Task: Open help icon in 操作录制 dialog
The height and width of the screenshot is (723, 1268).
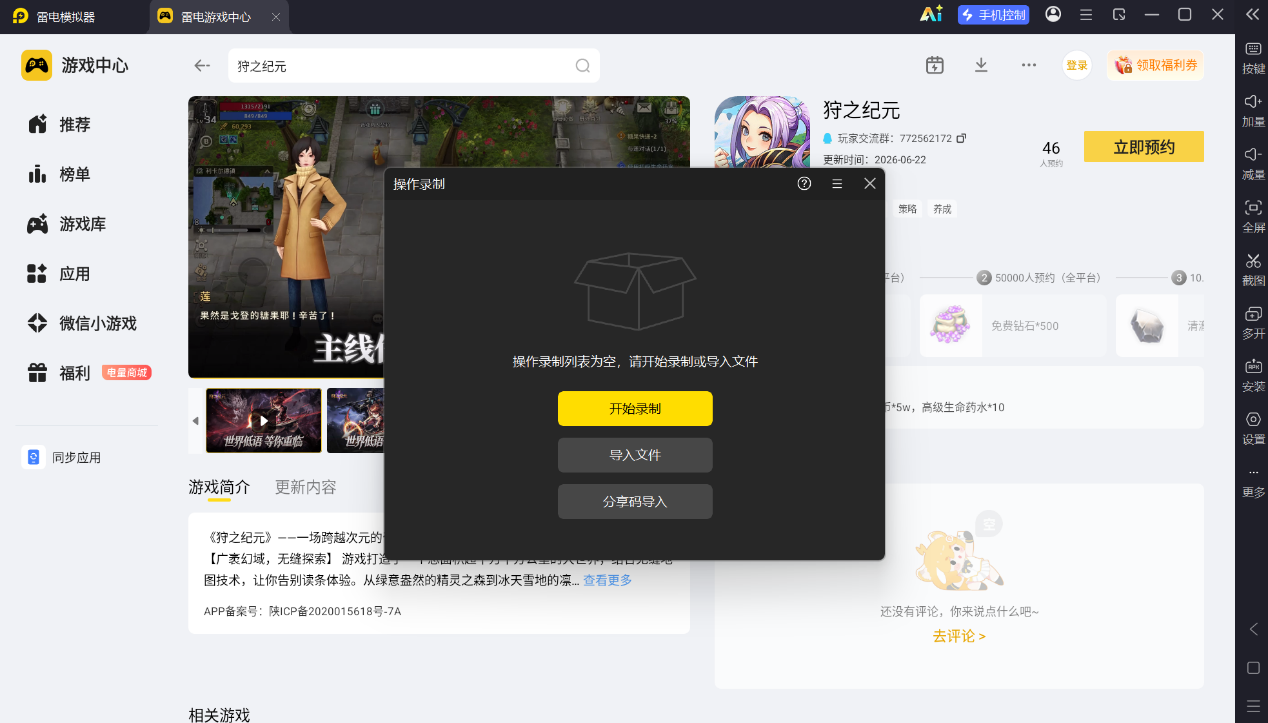Action: click(x=804, y=184)
